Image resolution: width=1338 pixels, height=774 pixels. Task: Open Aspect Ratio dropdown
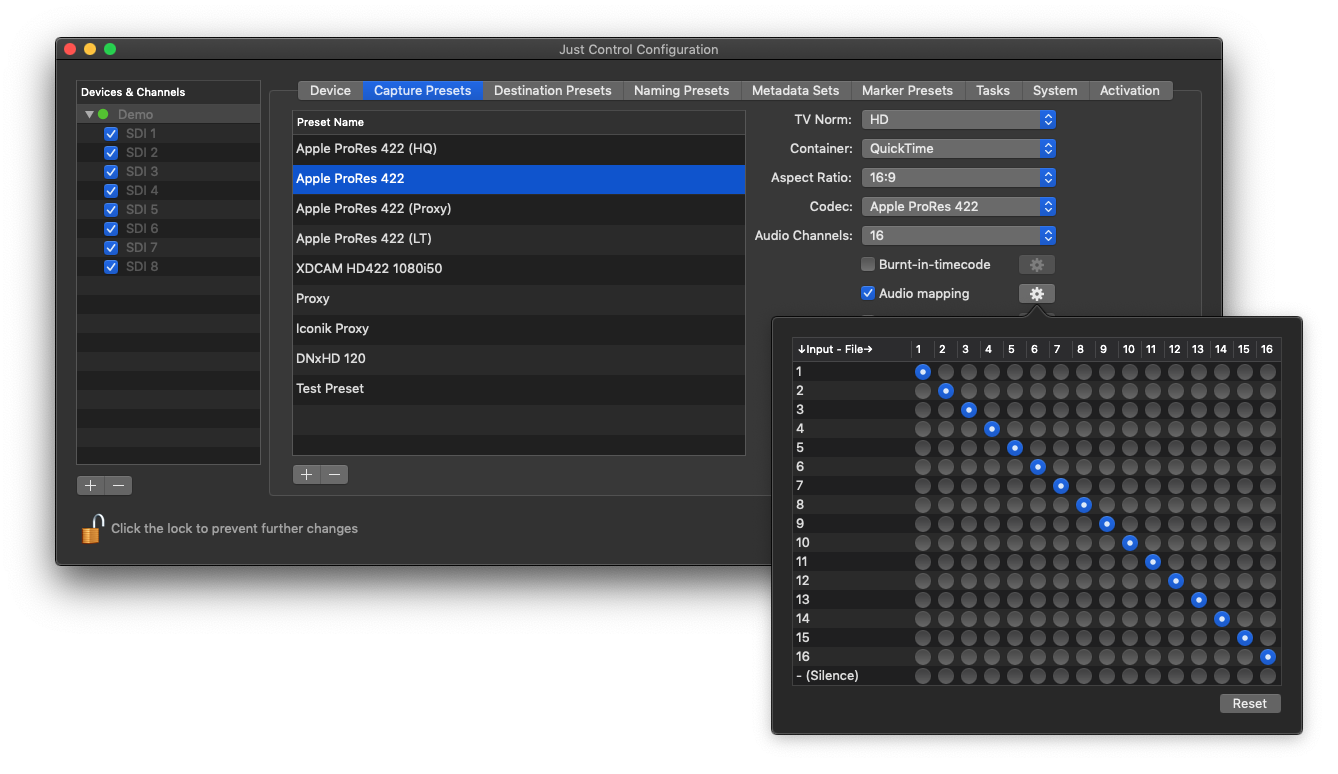pyautogui.click(x=959, y=177)
